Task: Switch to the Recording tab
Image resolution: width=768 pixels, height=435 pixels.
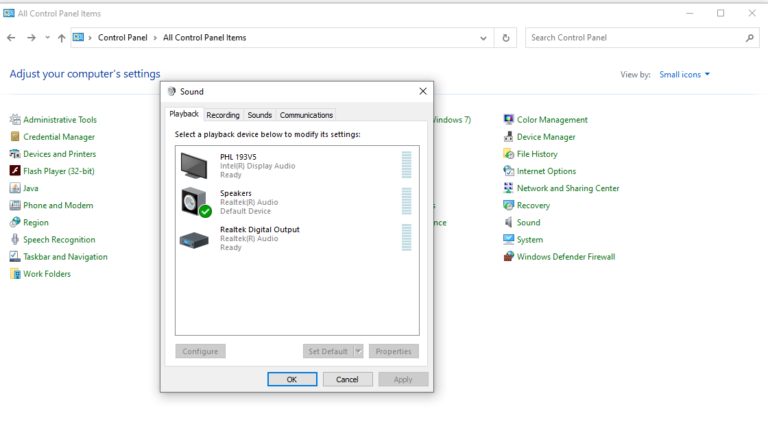Action: coord(223,115)
